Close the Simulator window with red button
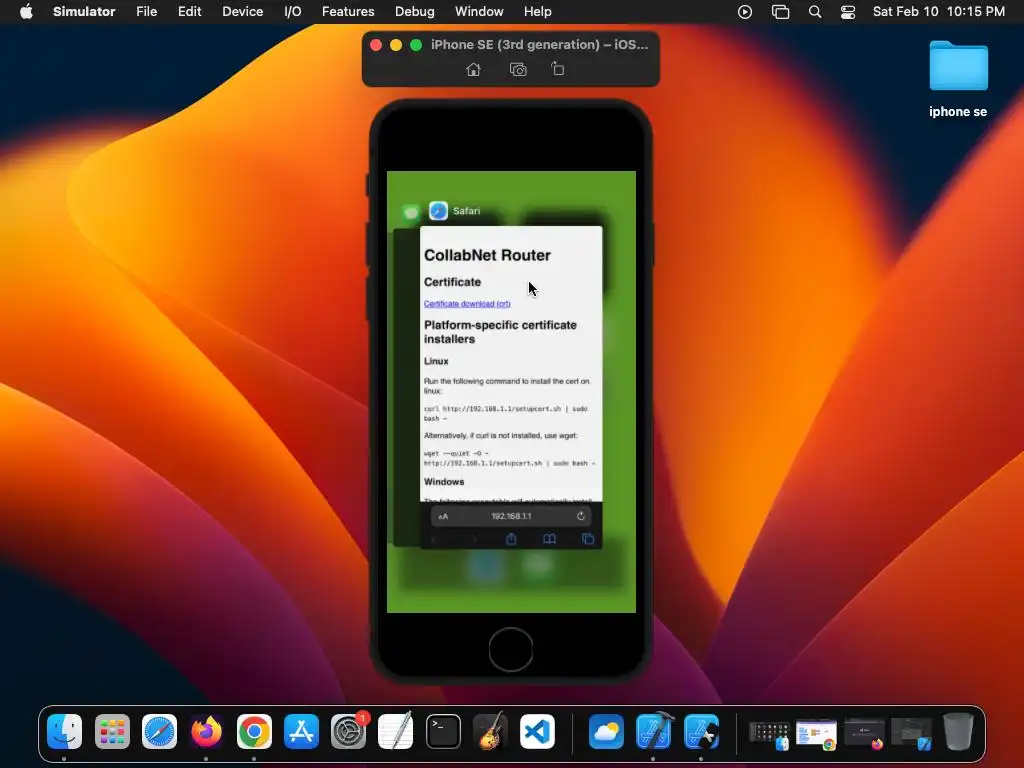The height and width of the screenshot is (768, 1024). [x=376, y=45]
